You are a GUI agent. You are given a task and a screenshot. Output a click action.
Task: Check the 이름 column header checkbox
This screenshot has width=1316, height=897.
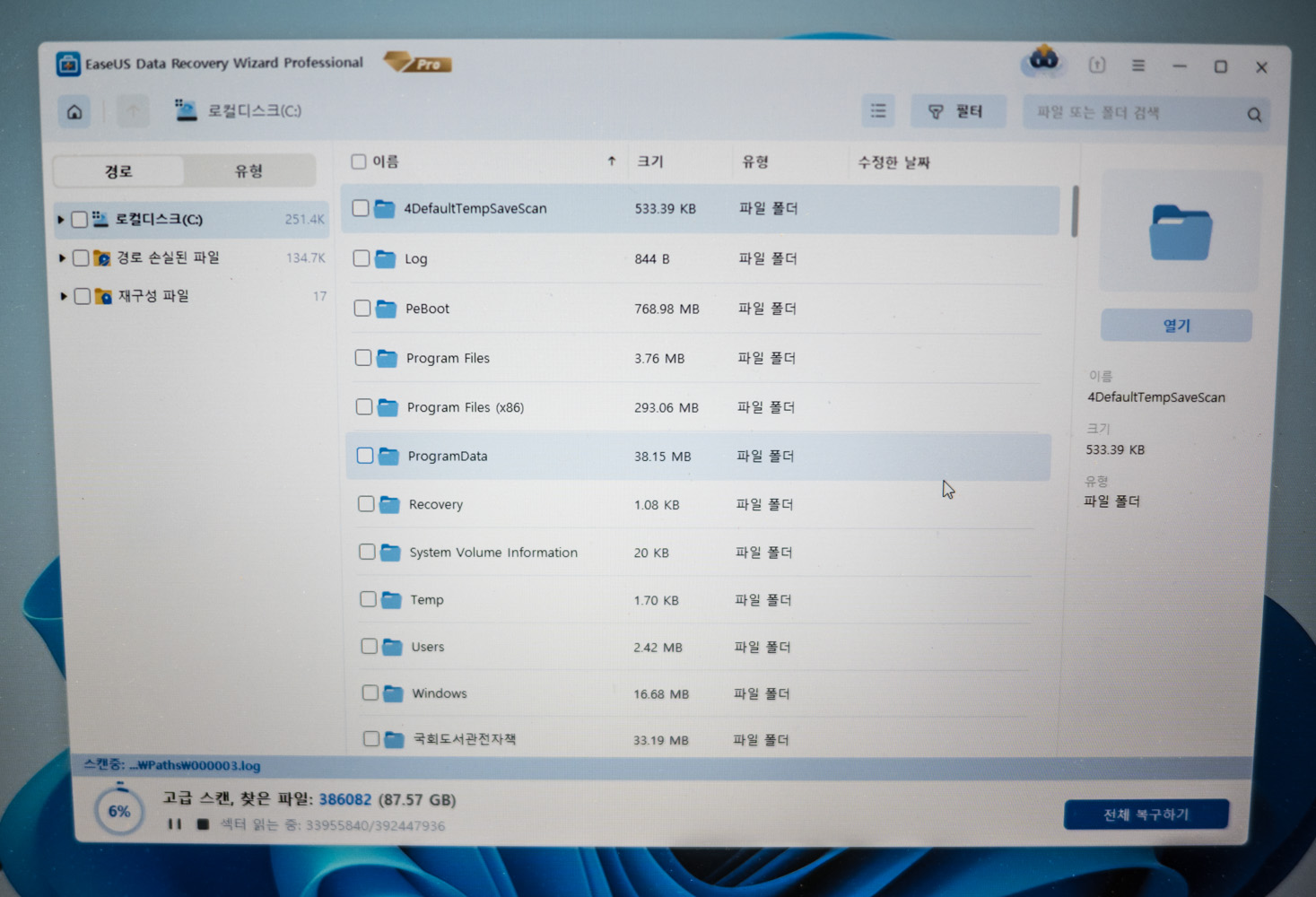point(358,161)
